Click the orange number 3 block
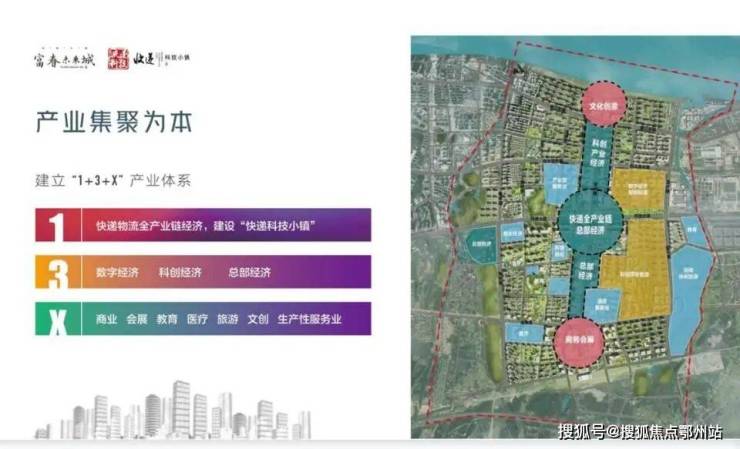Image resolution: width=740 pixels, height=449 pixels. click(x=58, y=272)
